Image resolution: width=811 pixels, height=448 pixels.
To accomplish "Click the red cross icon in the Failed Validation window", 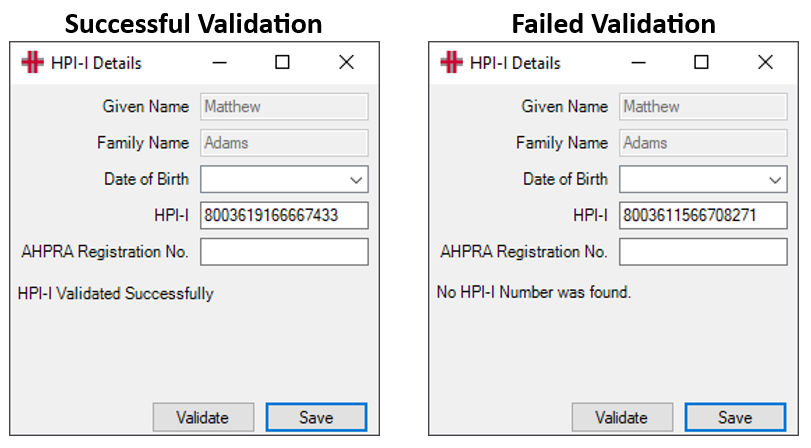I will click(451, 63).
